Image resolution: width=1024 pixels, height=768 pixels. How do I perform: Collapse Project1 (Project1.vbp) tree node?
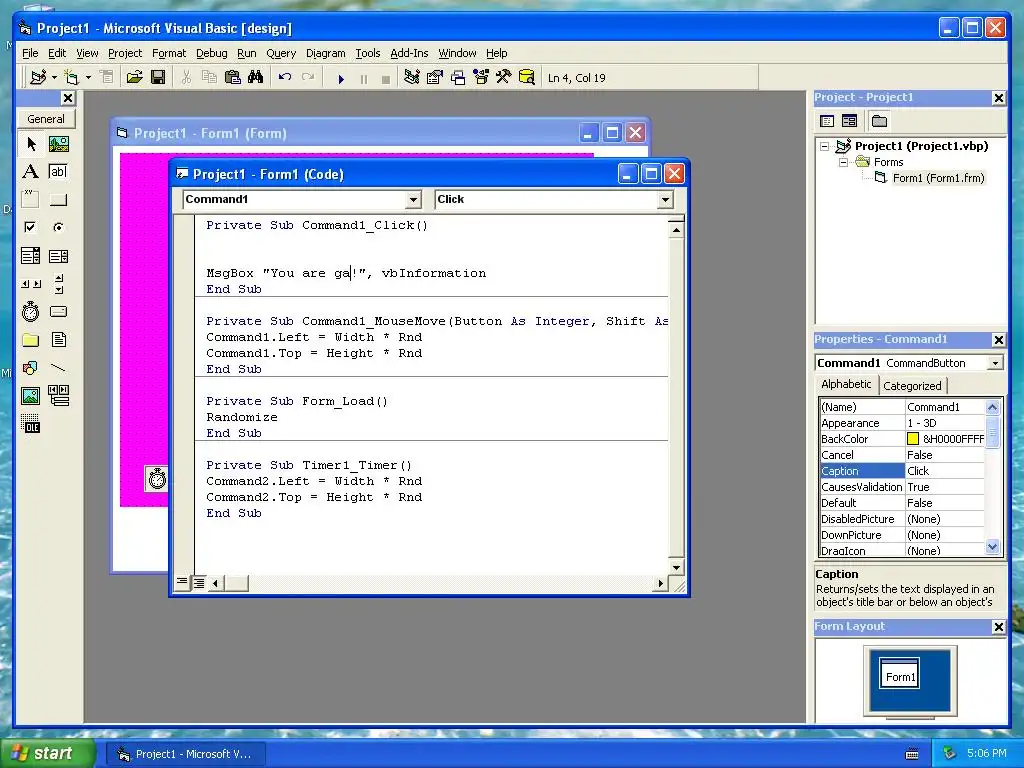[x=824, y=146]
